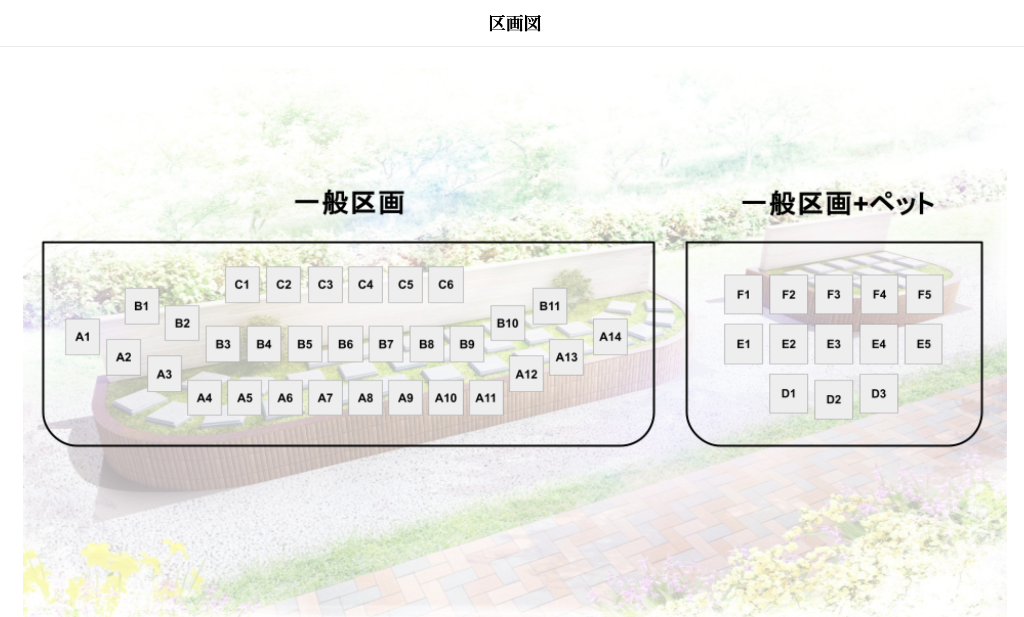The height and width of the screenshot is (617, 1024).
Task: Choose plot D2 in pet section
Action: pyautogui.click(x=833, y=400)
